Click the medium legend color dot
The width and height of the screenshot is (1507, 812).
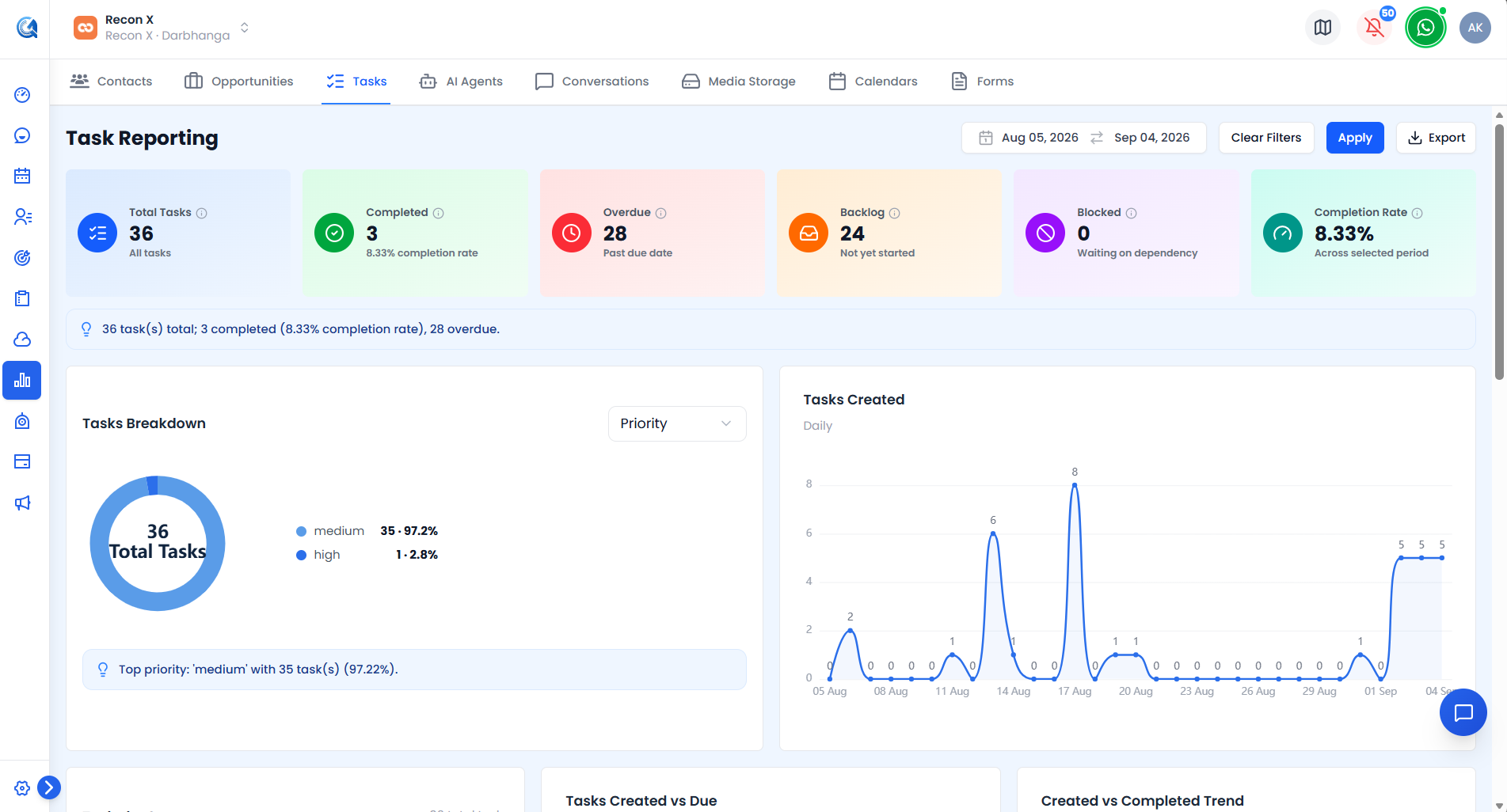pos(301,531)
